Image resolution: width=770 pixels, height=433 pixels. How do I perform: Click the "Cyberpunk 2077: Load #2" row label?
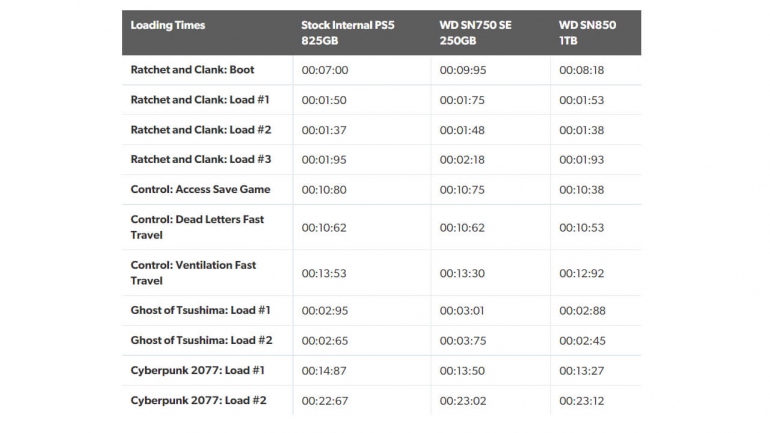(x=198, y=401)
